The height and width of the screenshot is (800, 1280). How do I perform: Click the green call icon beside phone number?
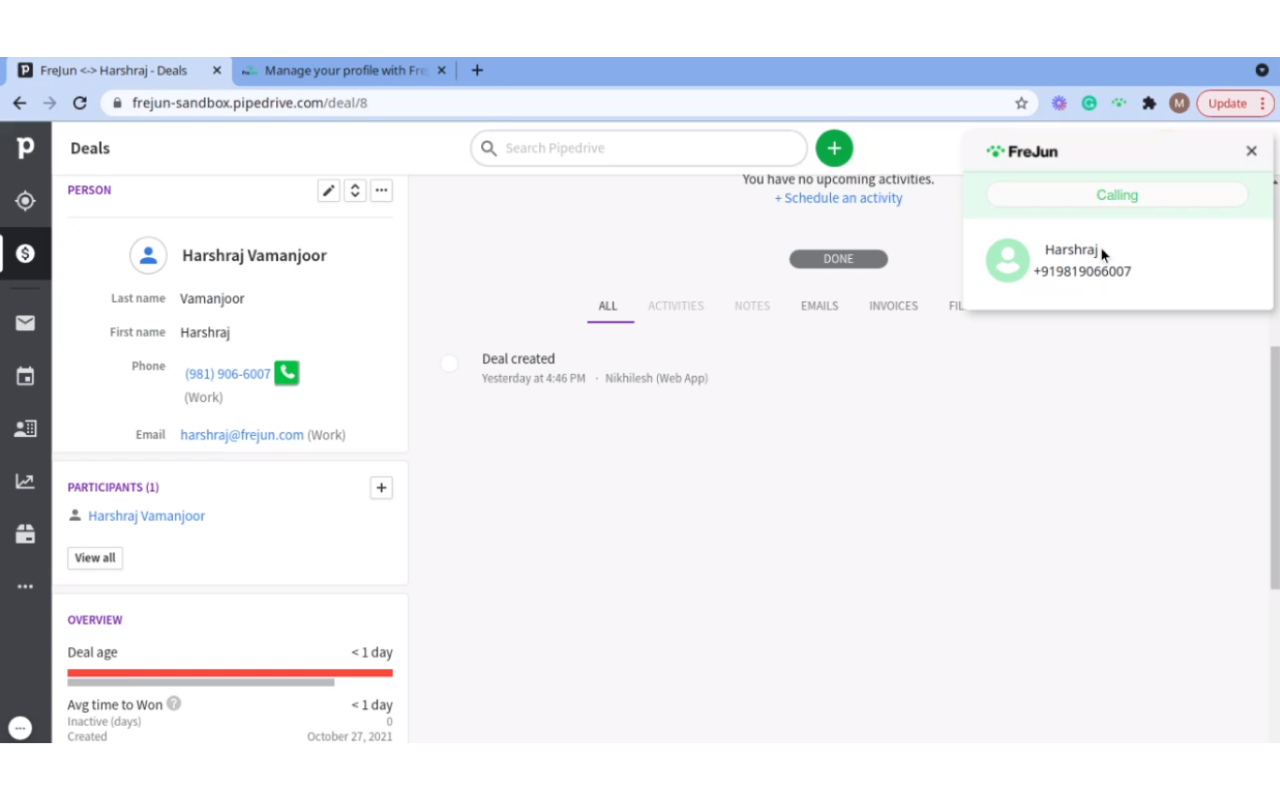(x=287, y=373)
